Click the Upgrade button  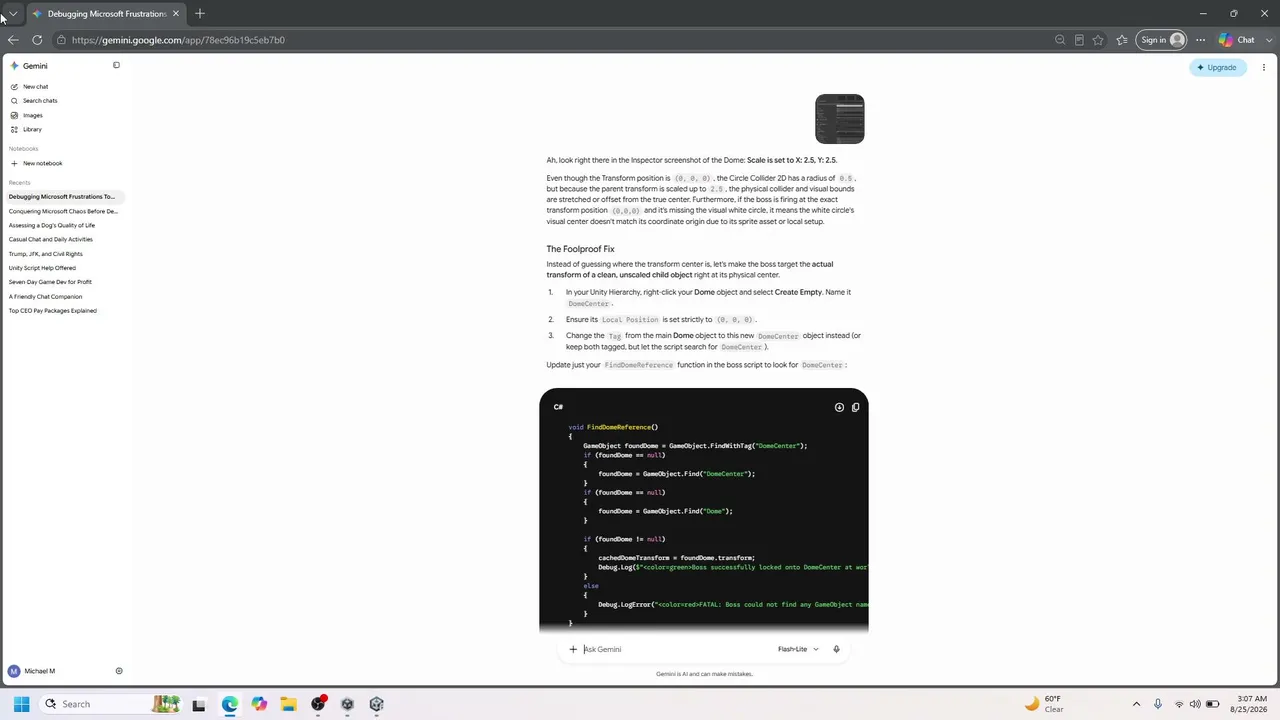pos(1218,67)
